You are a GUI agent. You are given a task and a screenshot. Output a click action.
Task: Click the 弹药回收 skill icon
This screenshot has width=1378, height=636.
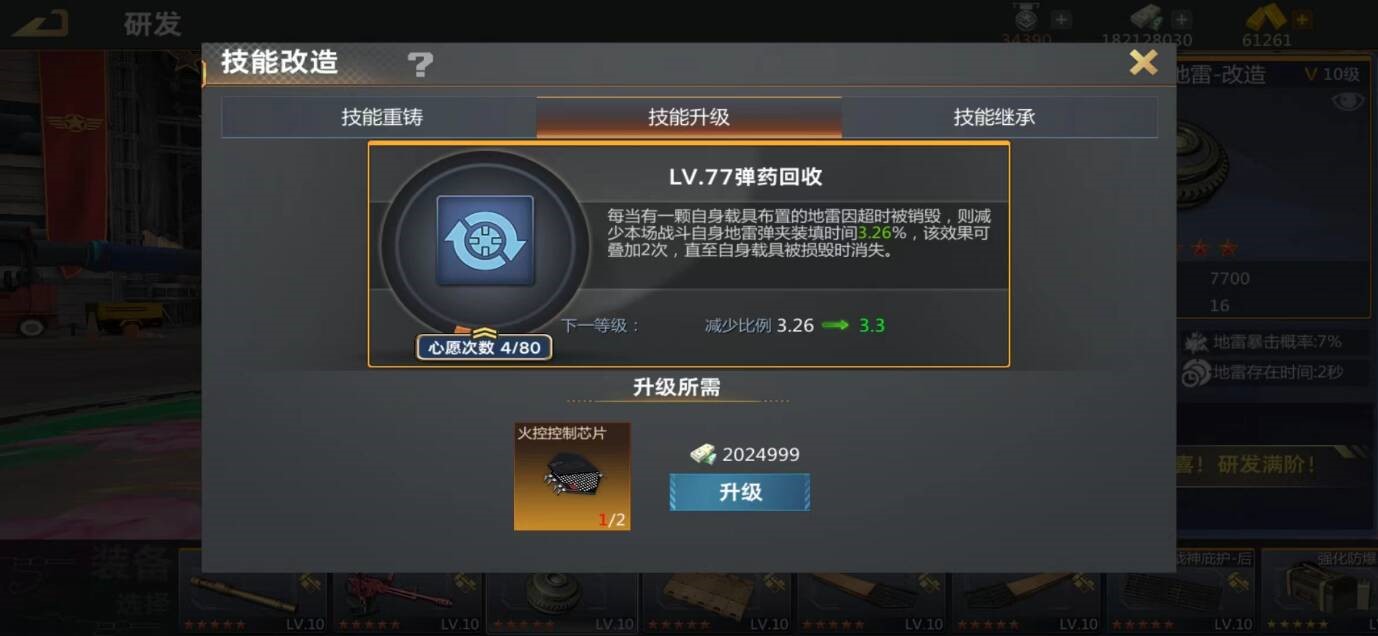(x=485, y=241)
